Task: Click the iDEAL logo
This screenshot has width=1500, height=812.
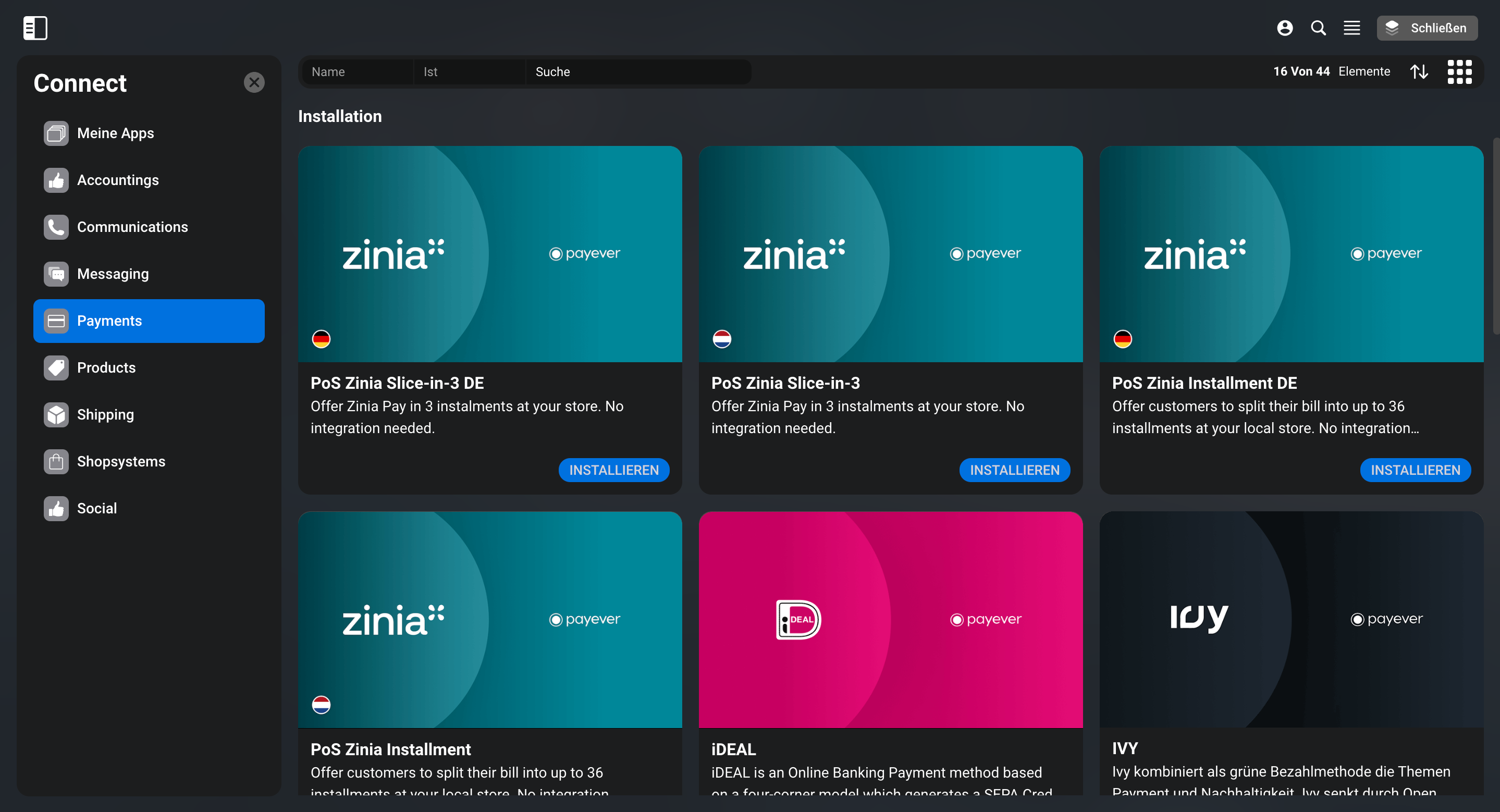Action: [x=798, y=619]
